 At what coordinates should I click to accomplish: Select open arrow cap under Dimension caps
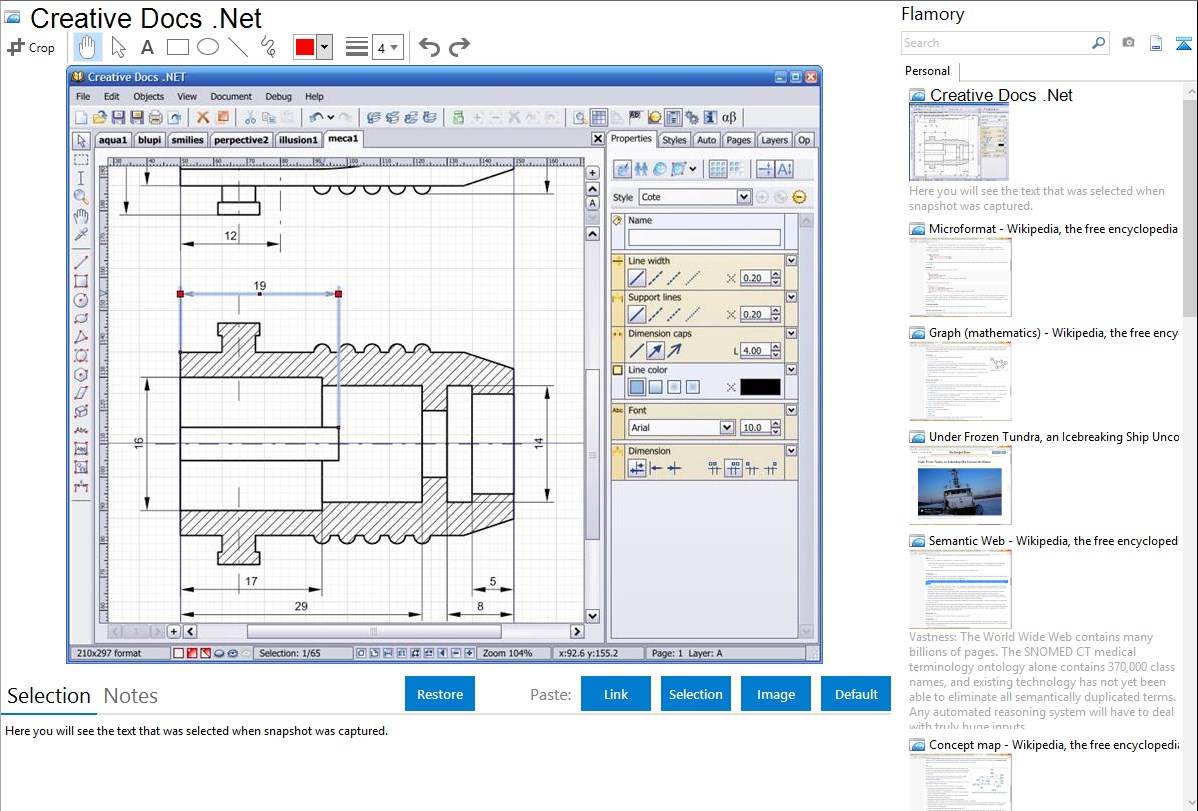674,351
